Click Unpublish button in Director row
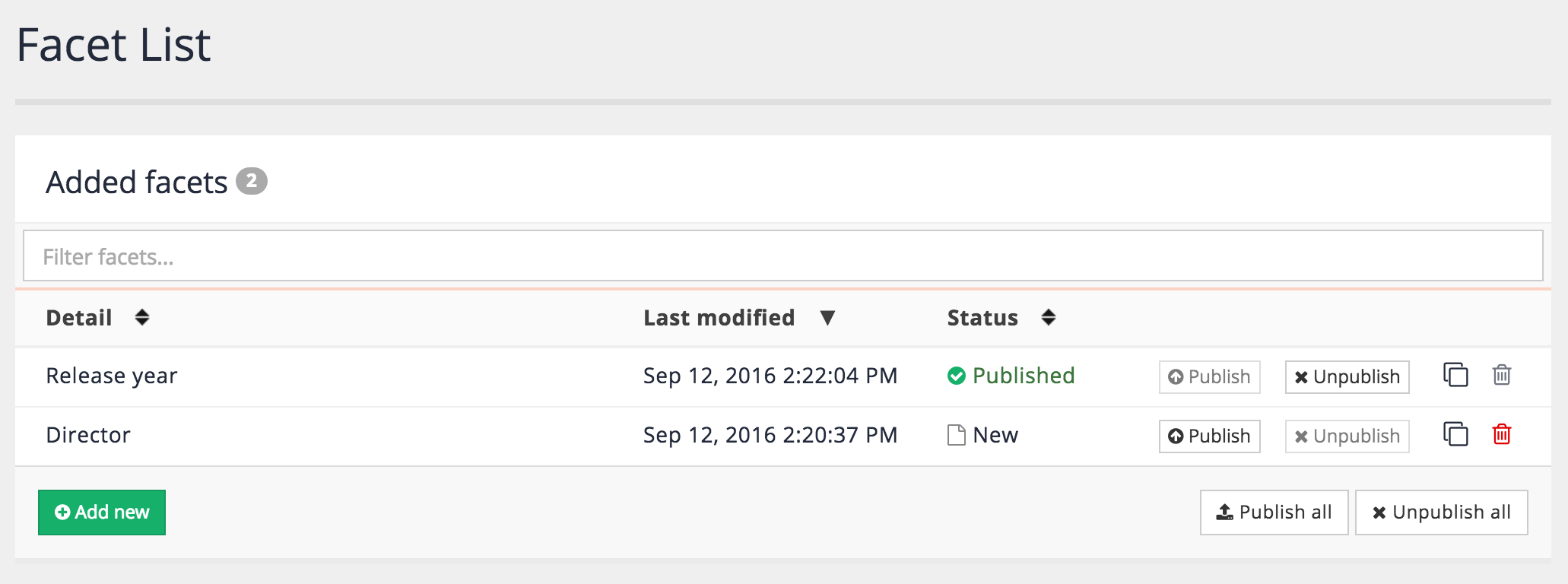This screenshot has height=584, width=1568. click(x=1347, y=436)
